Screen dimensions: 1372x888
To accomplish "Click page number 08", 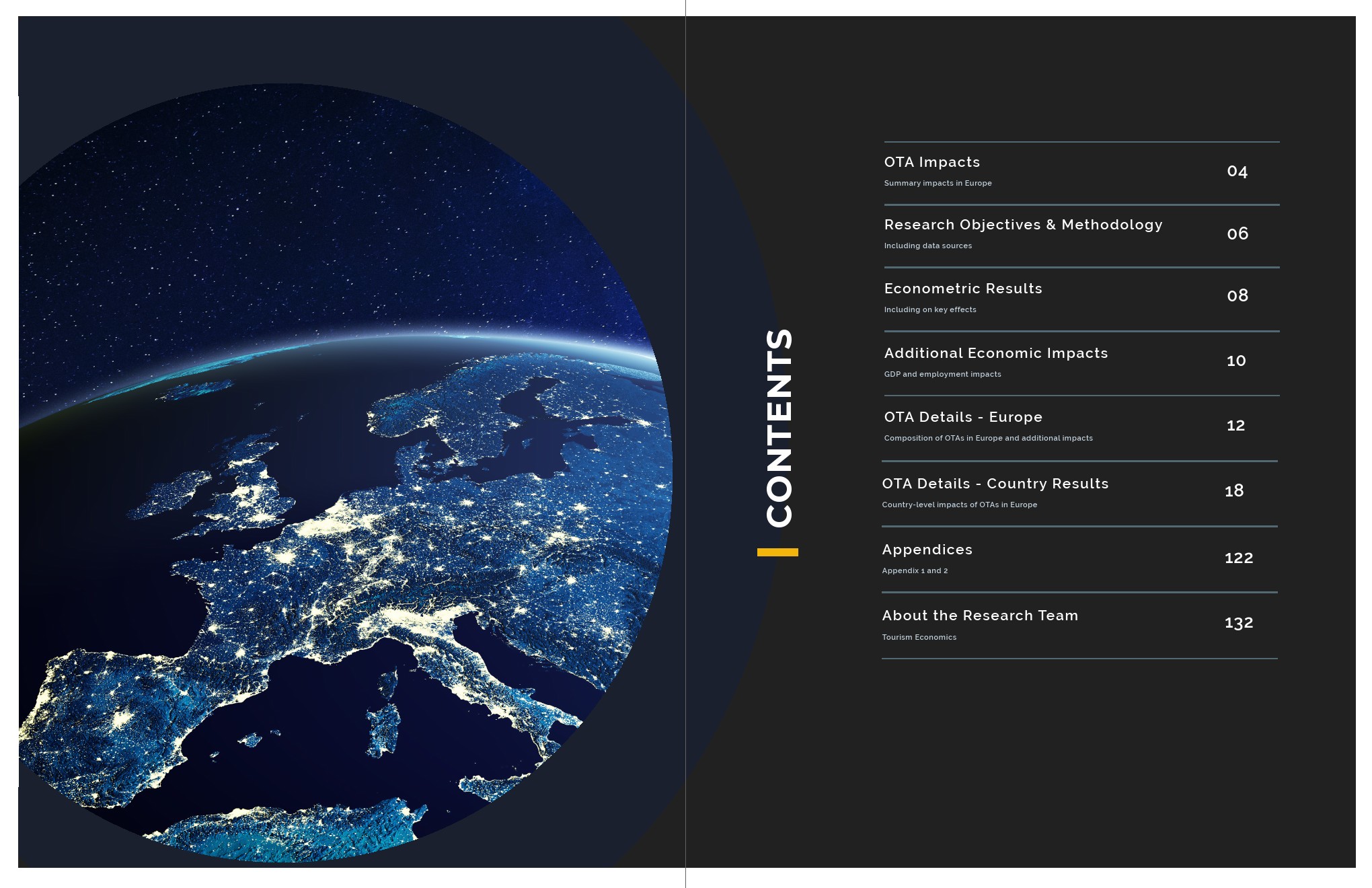I will (1237, 295).
